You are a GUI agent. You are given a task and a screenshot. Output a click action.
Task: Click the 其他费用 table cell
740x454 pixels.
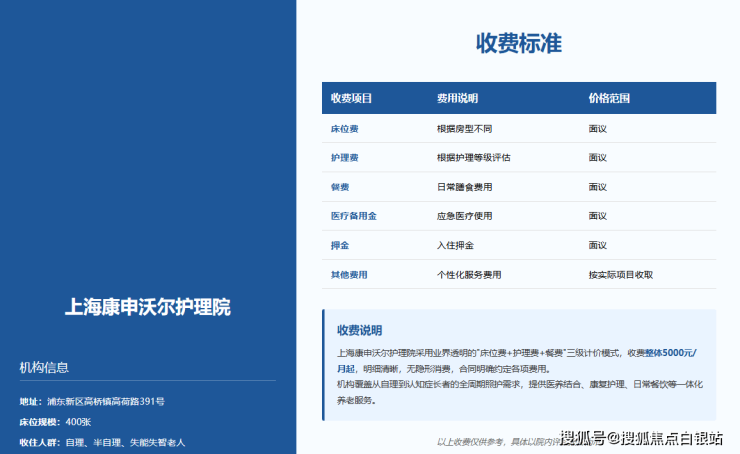point(349,275)
